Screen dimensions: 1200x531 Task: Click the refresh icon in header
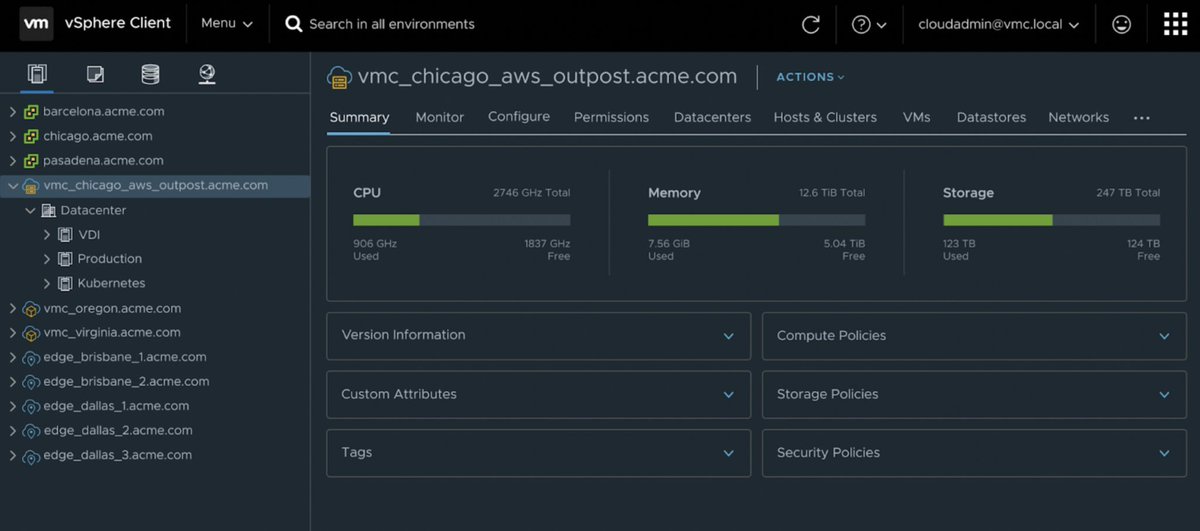click(x=811, y=24)
